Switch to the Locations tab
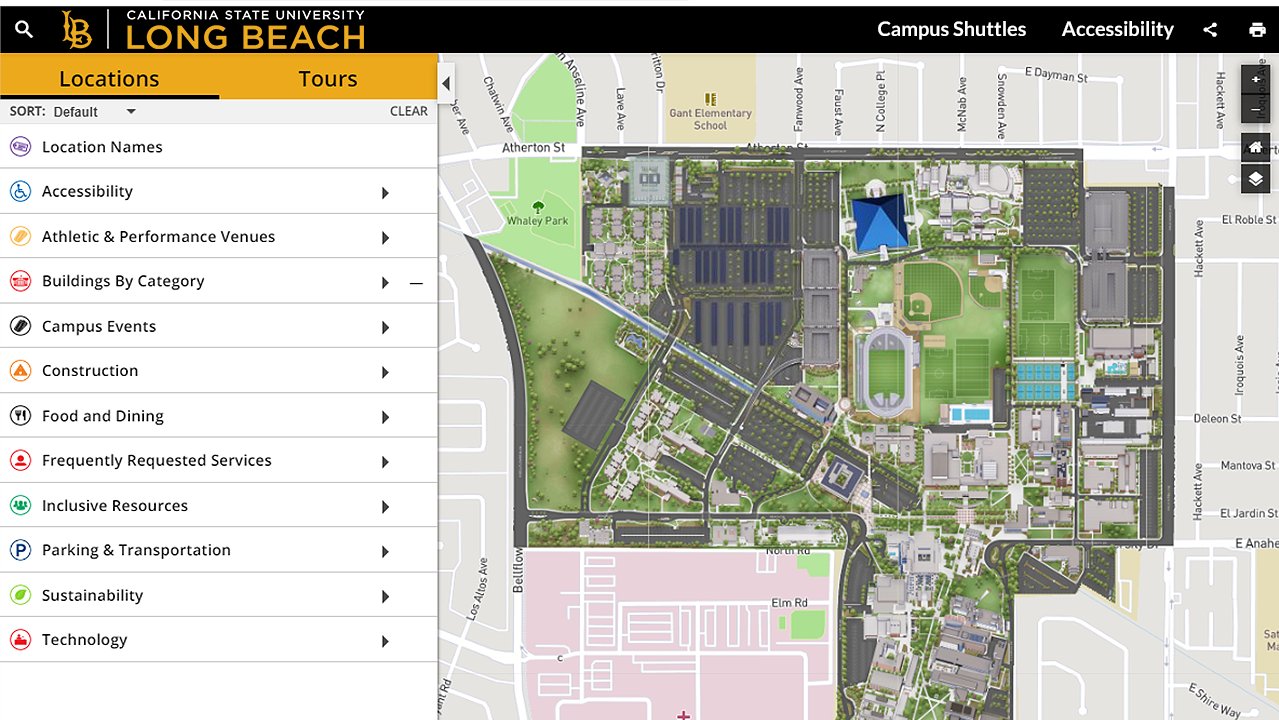This screenshot has width=1279, height=720. [109, 78]
